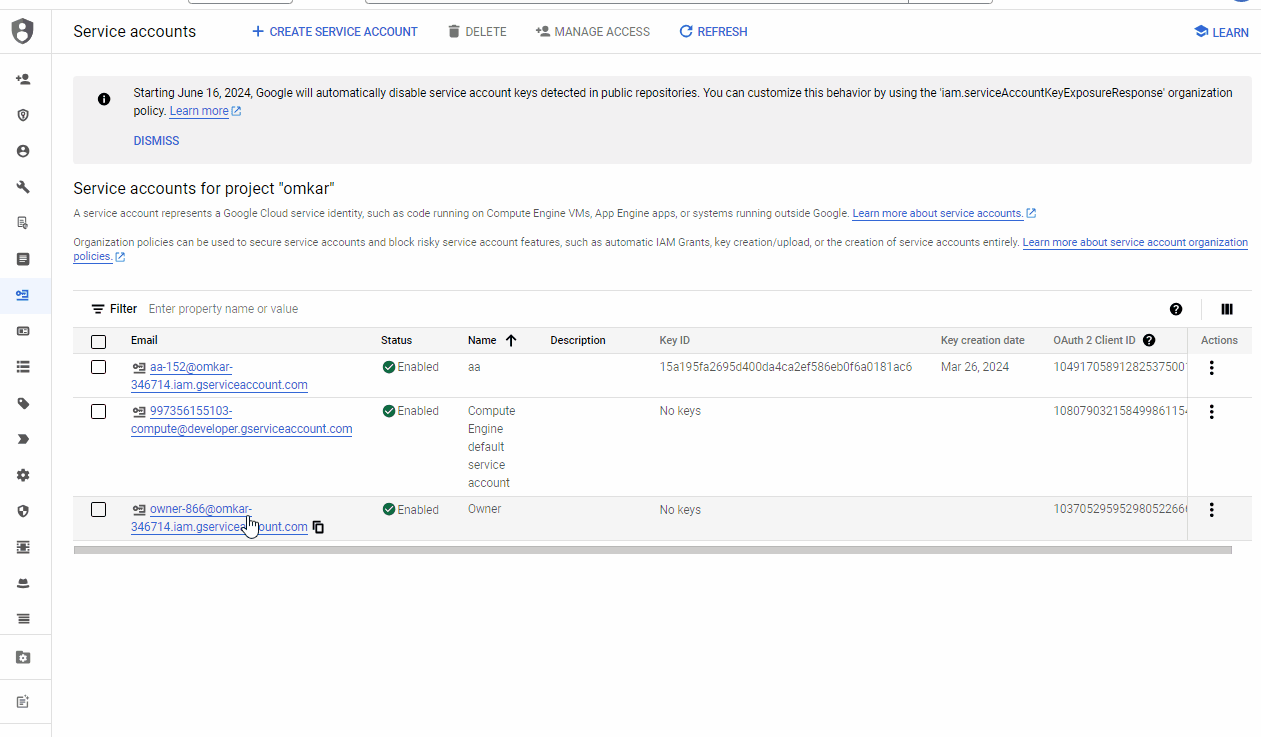Click MANAGE ACCESS toolbar button

593,32
